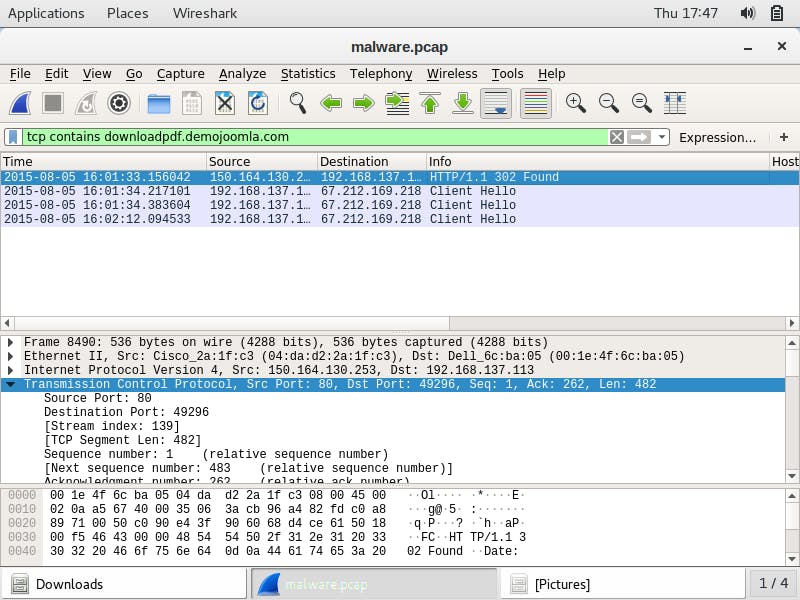Reset text to normal size
The height and width of the screenshot is (600, 800).
pos(641,104)
